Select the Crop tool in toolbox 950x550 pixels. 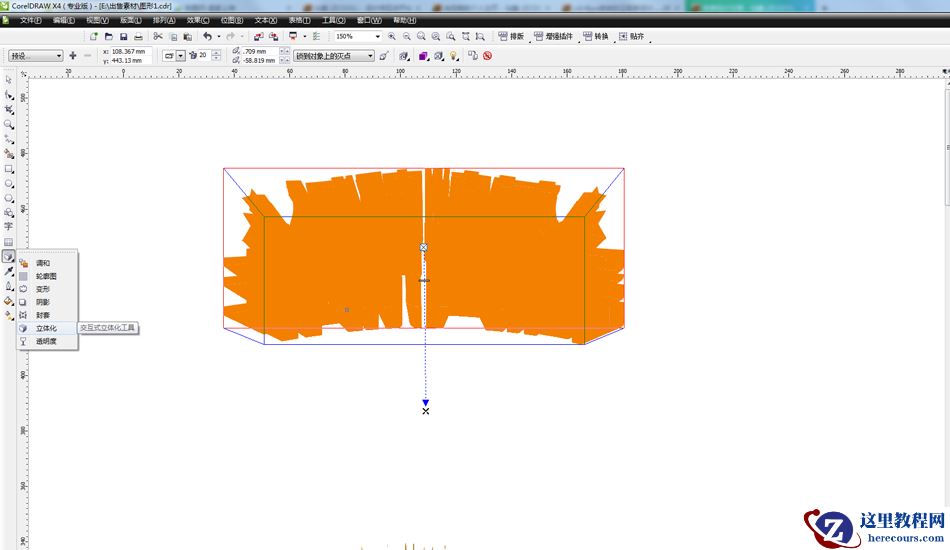click(8, 110)
